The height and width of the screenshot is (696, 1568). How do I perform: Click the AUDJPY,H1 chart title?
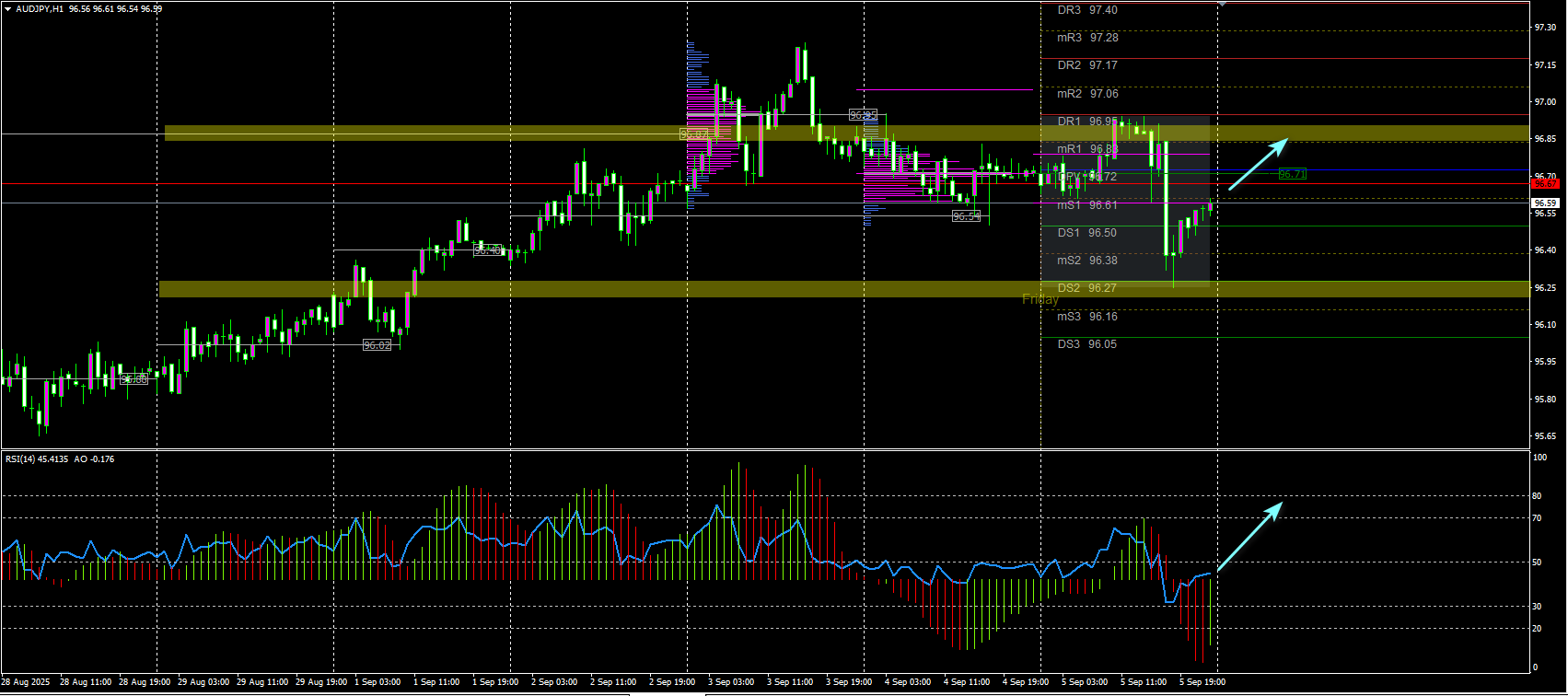click(40, 9)
